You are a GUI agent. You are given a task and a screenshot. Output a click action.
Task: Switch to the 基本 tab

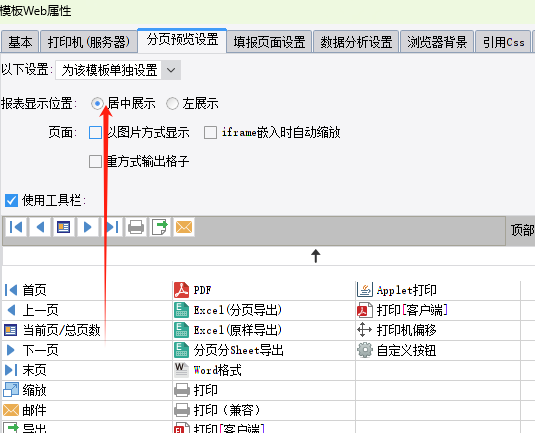tap(20, 42)
